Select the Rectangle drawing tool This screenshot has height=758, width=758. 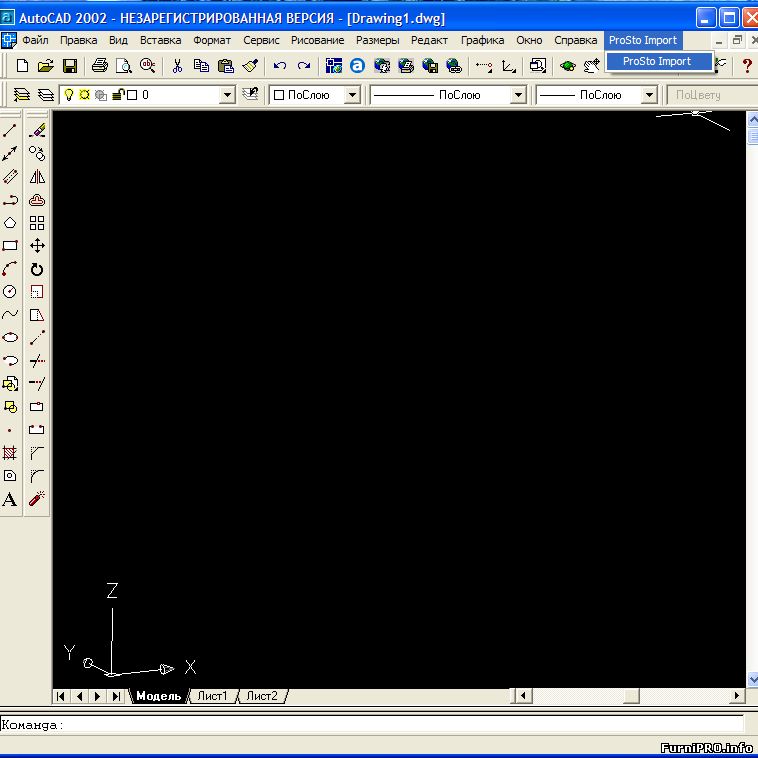10,246
